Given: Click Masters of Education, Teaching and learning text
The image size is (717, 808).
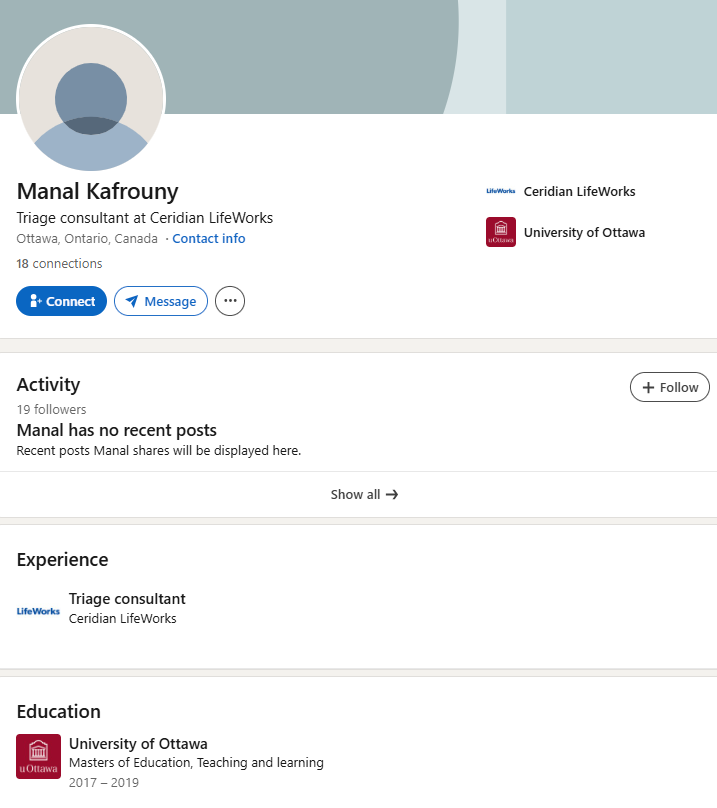Looking at the screenshot, I should click(196, 762).
